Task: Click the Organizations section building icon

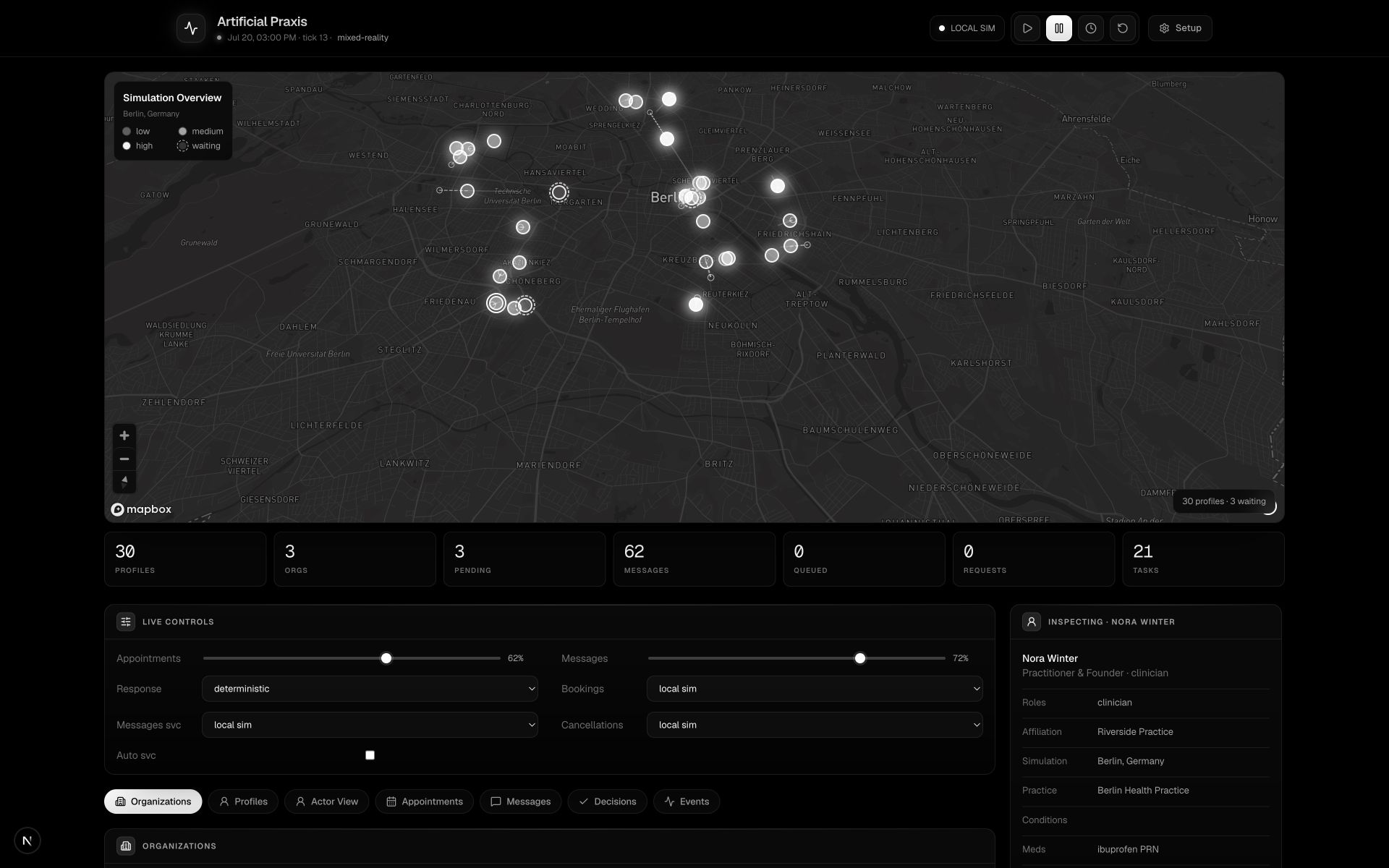Action: 126,846
